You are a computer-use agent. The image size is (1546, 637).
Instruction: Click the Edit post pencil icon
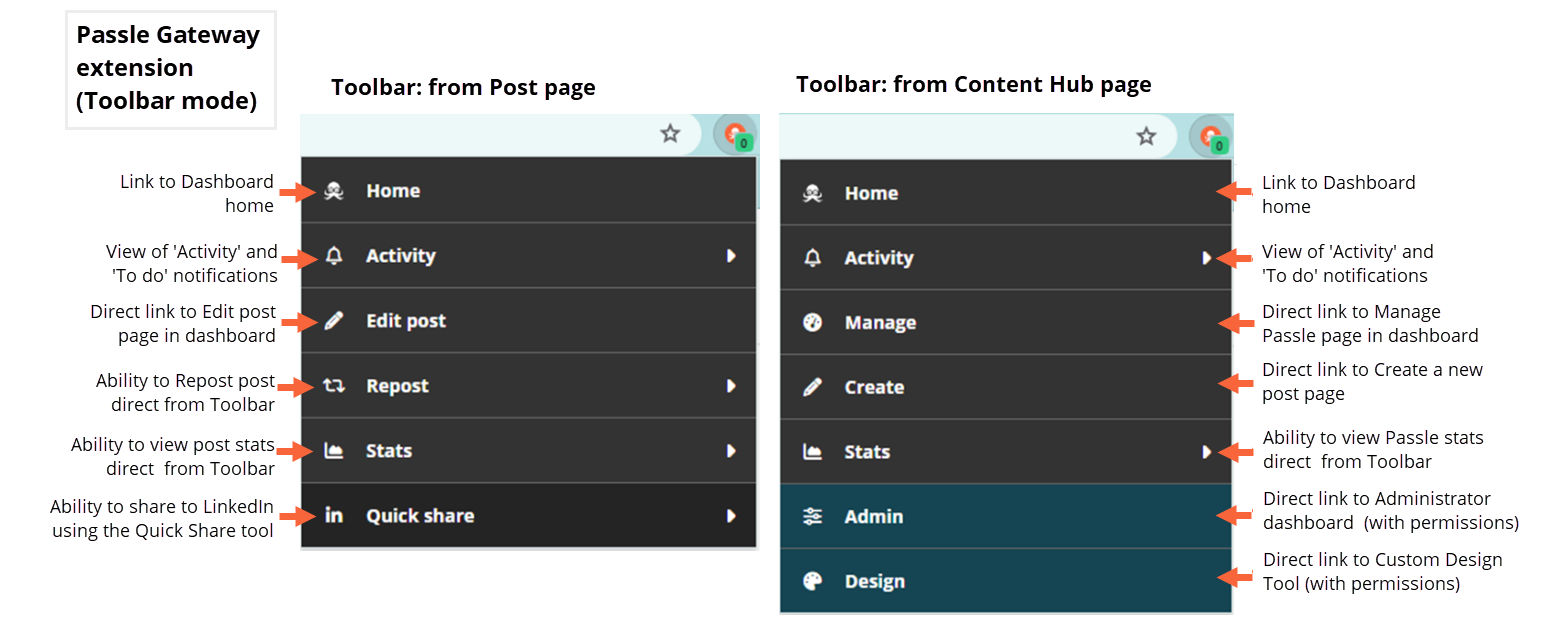334,321
